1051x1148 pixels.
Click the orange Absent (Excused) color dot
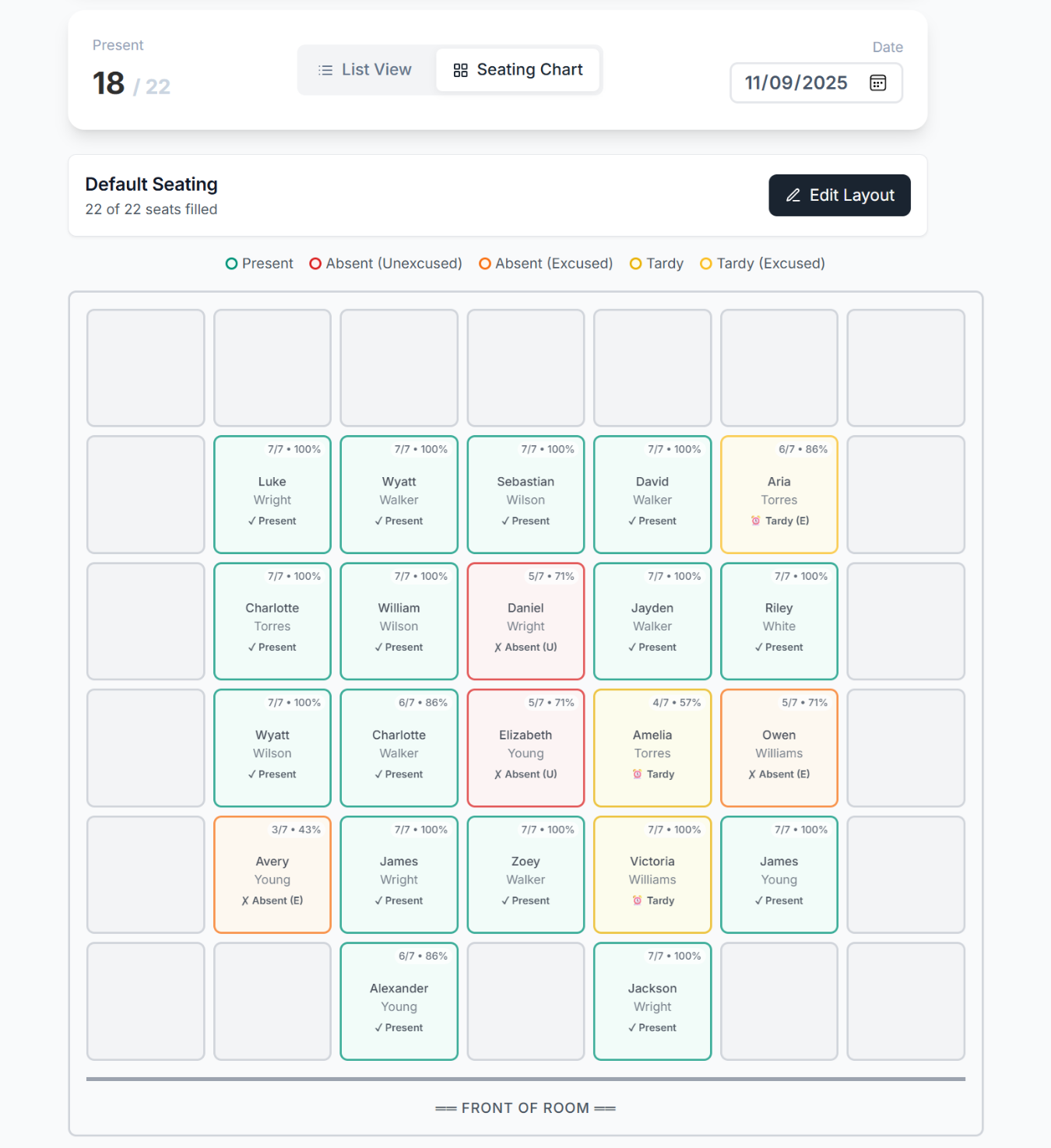click(x=485, y=263)
